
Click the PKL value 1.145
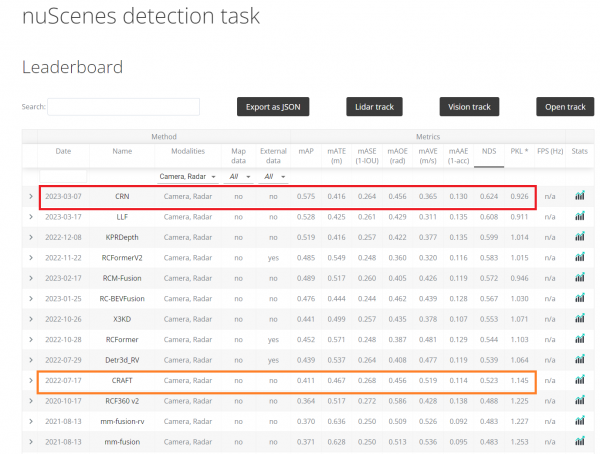(519, 381)
